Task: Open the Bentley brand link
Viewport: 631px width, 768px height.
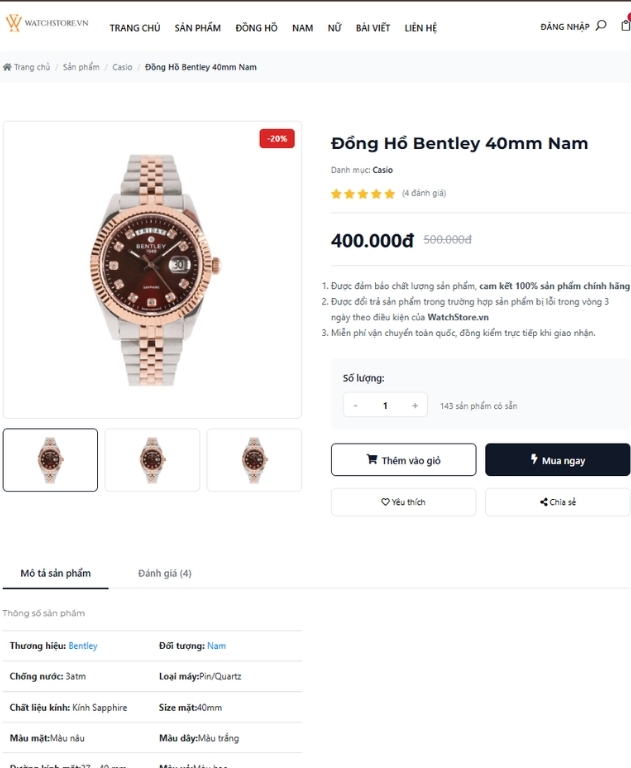Action: click(x=83, y=646)
